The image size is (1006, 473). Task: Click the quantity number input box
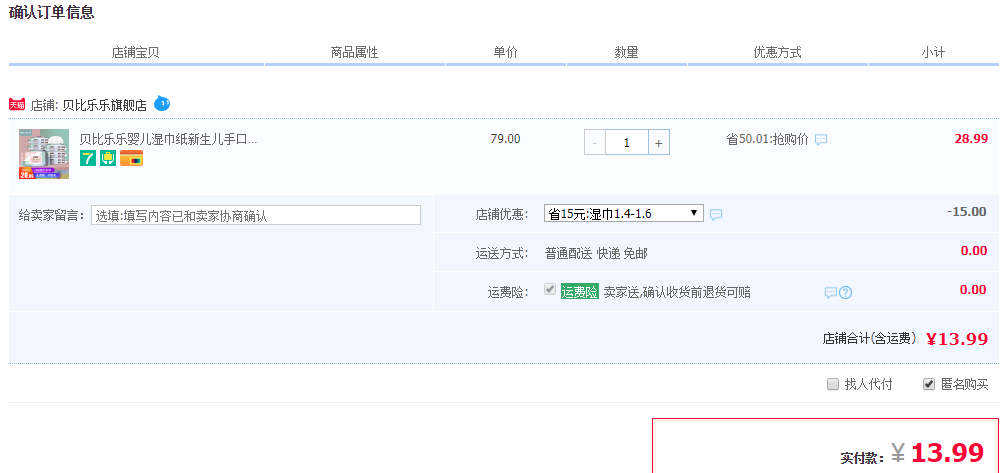click(627, 143)
